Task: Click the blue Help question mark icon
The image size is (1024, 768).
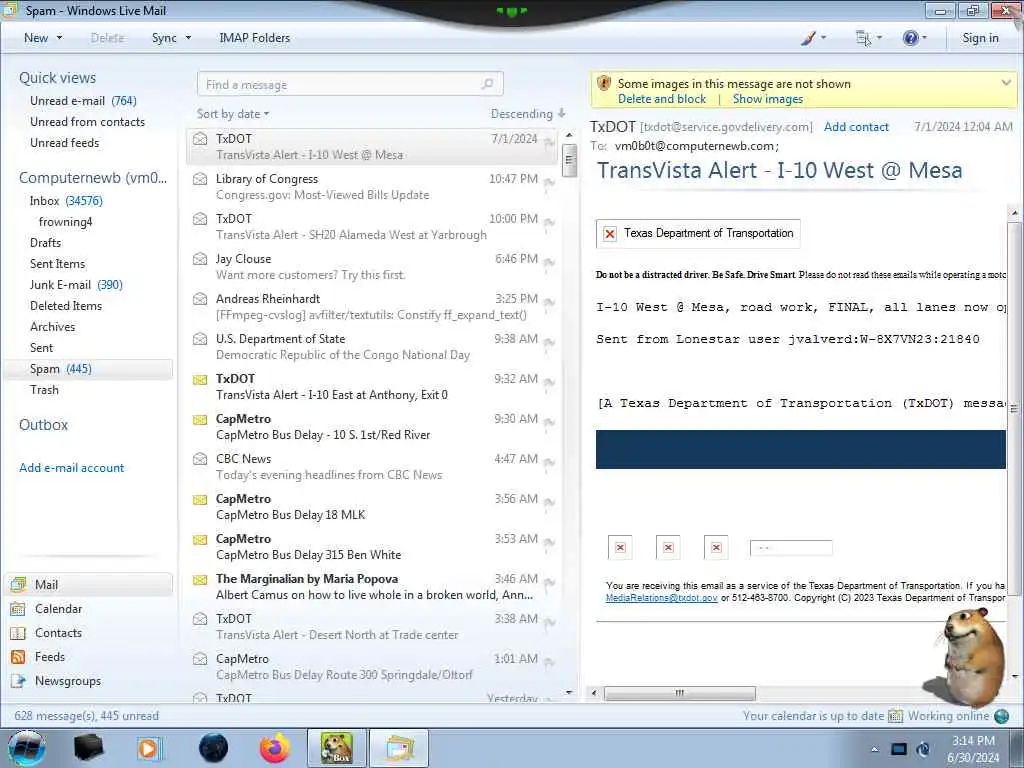Action: tap(910, 38)
